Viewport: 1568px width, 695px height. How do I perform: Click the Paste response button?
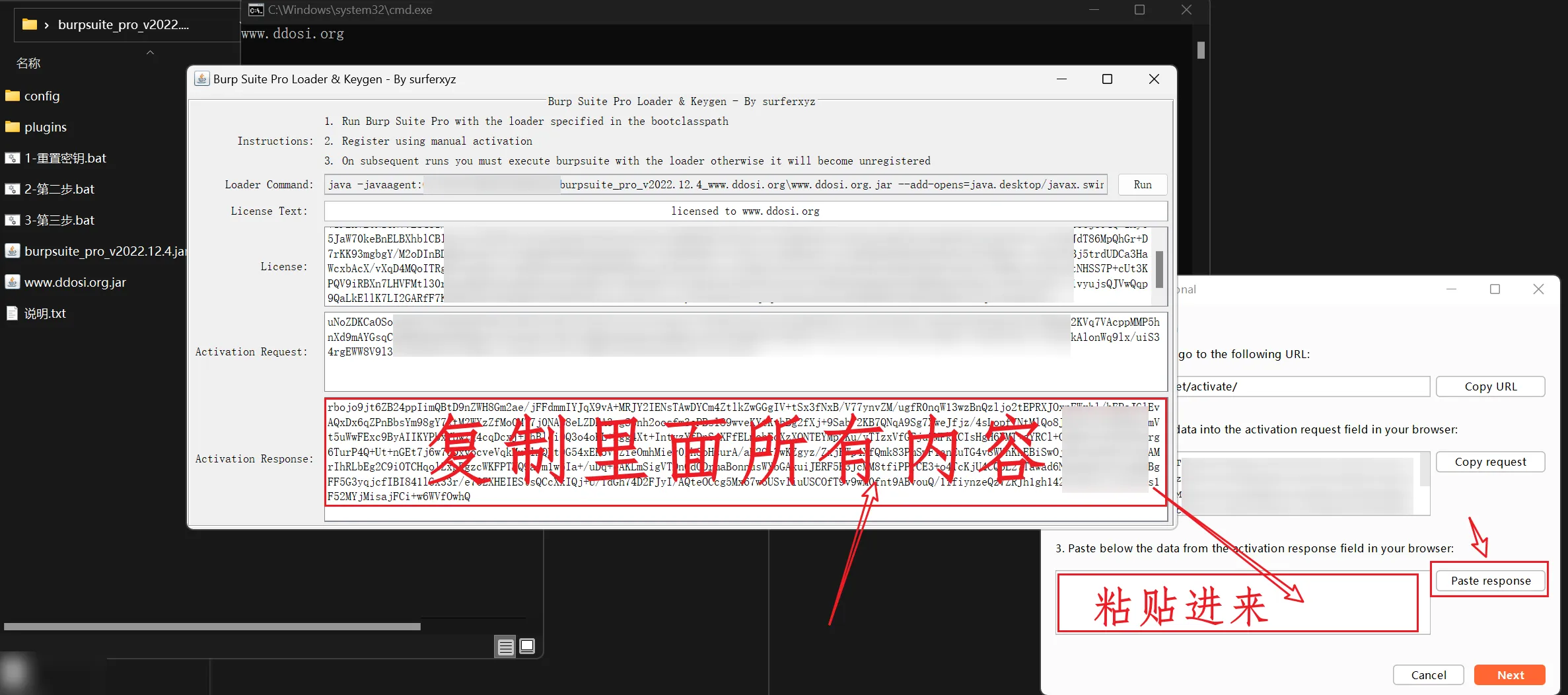pyautogui.click(x=1490, y=581)
